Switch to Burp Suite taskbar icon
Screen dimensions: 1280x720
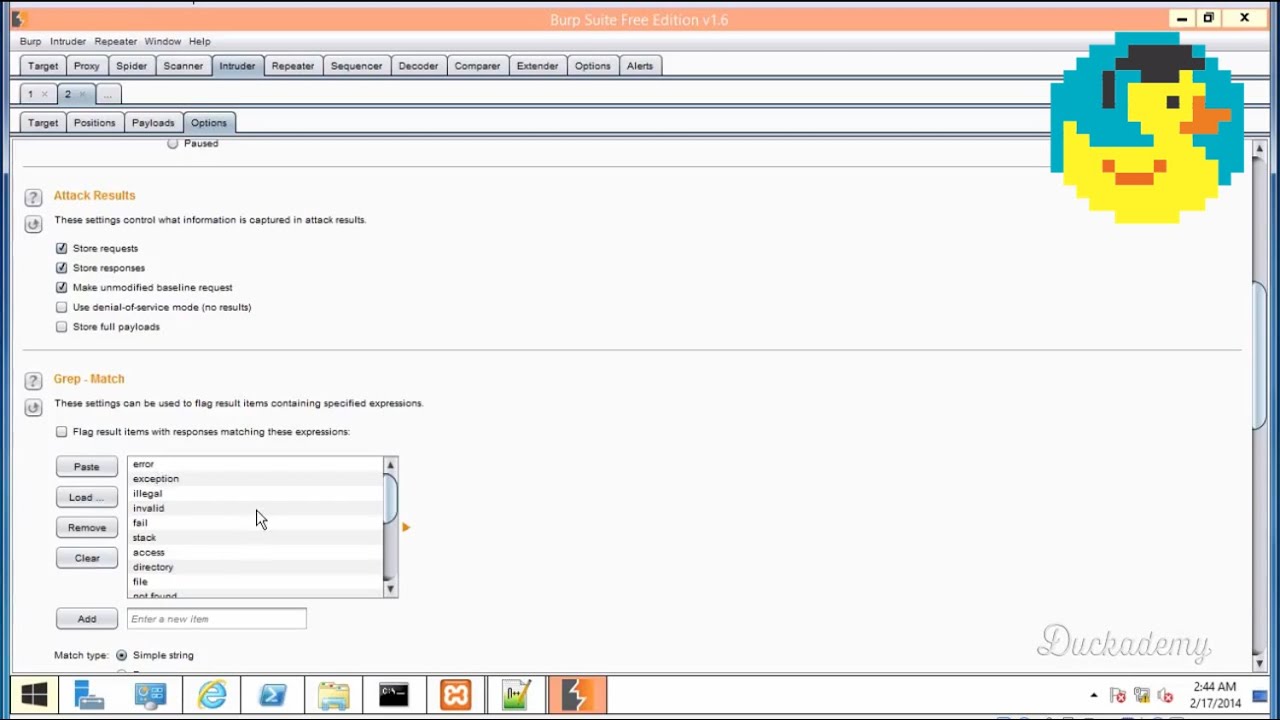click(x=577, y=695)
